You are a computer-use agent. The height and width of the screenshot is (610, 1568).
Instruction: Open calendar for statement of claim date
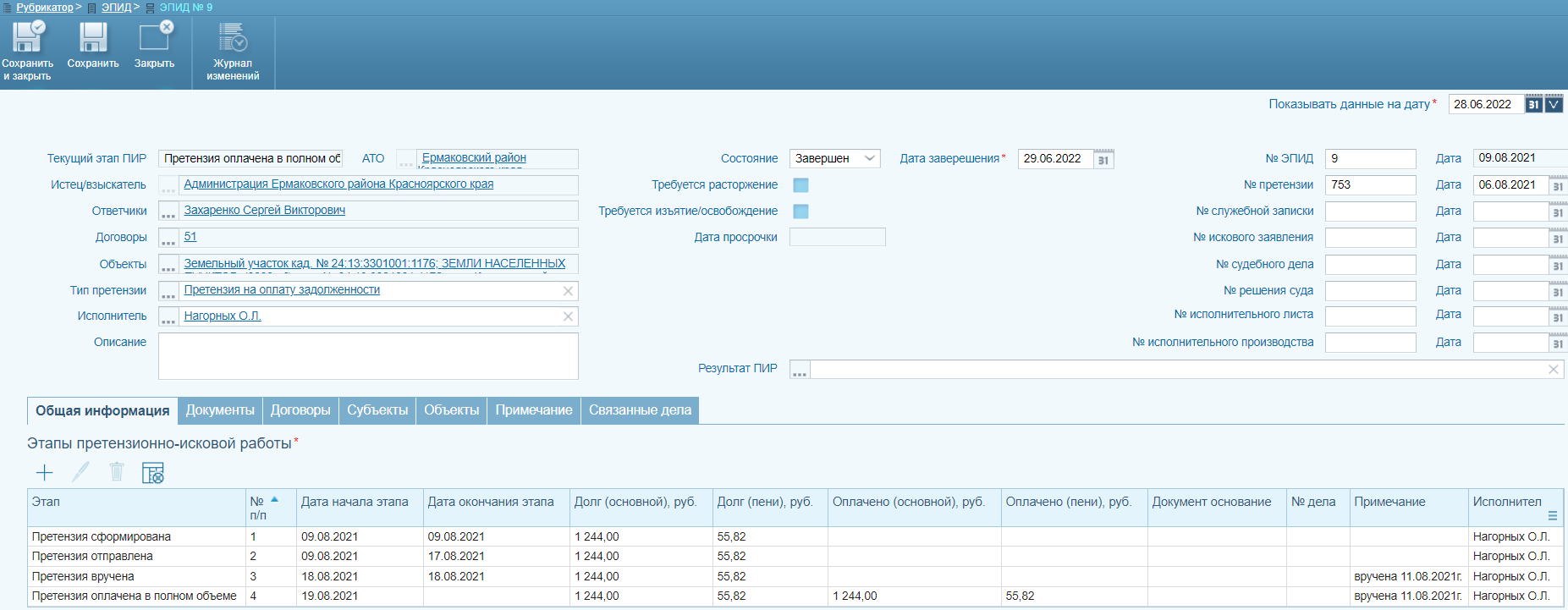pos(1558,238)
